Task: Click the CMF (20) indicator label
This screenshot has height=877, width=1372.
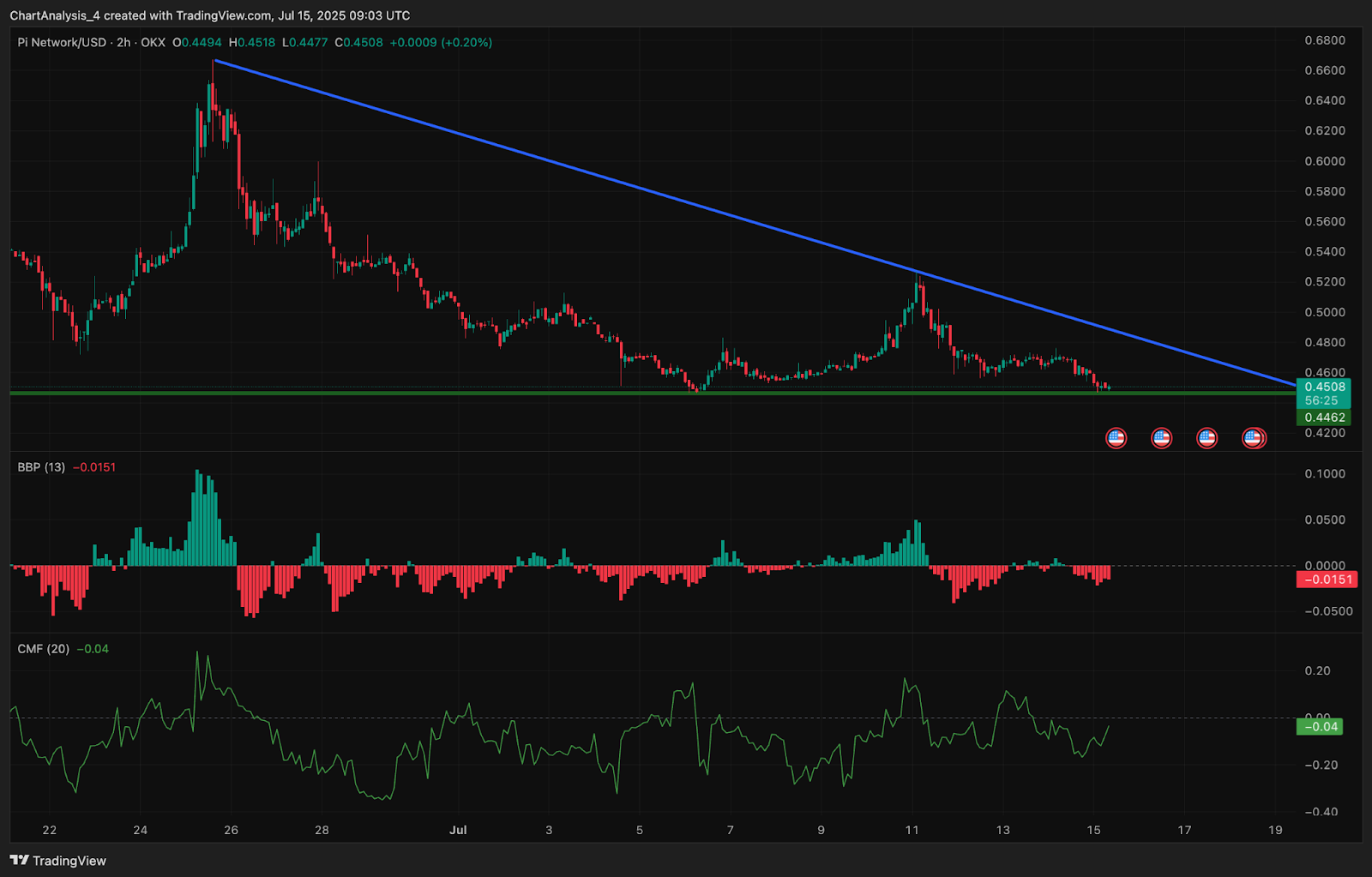Action: pos(44,649)
